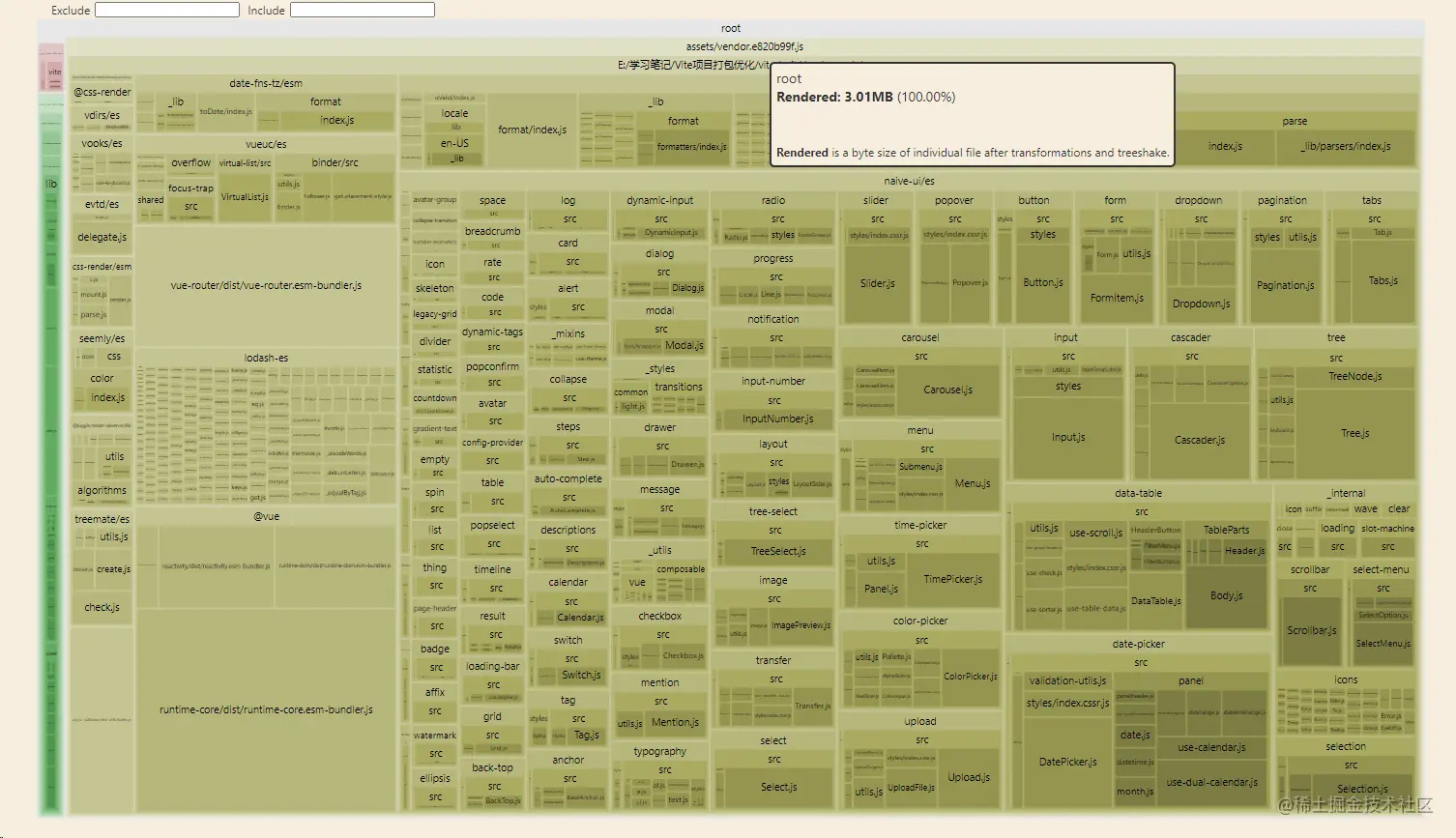This screenshot has height=838, width=1456.
Task: Click the Exclude filter input field
Action: [167, 10]
